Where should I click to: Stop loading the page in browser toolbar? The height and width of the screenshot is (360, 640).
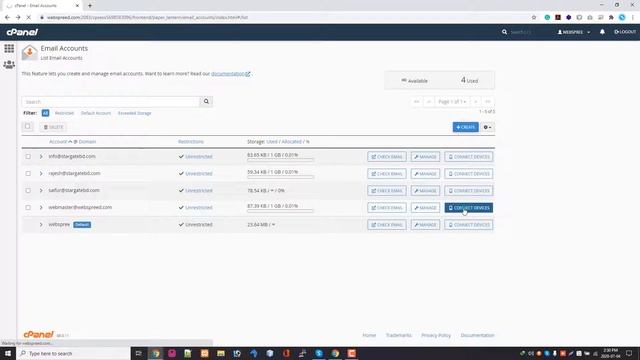tap(28, 18)
